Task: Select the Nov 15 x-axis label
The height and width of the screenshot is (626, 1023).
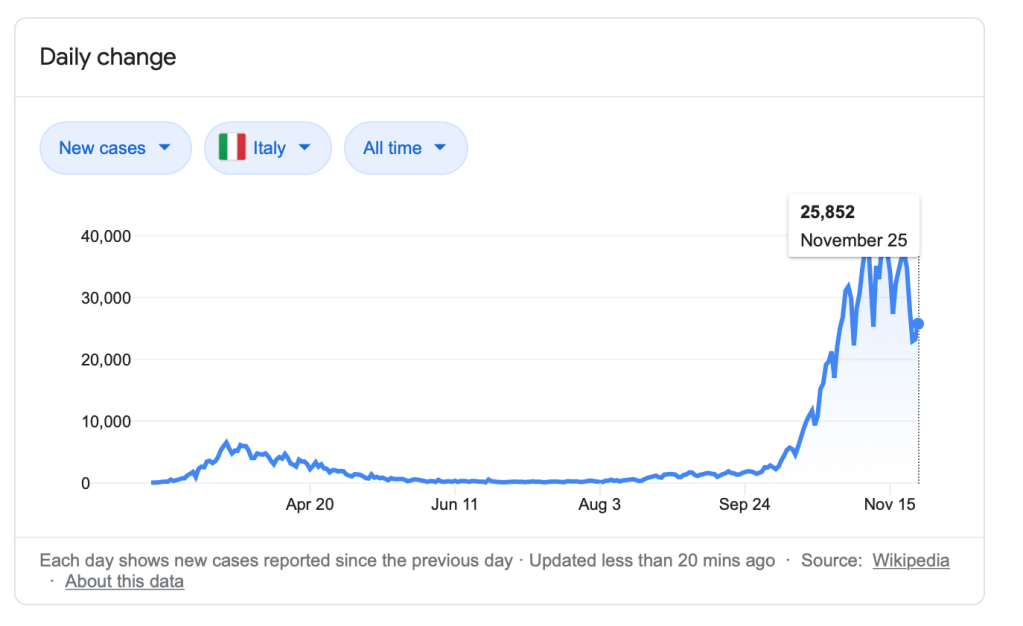Action: [x=890, y=505]
